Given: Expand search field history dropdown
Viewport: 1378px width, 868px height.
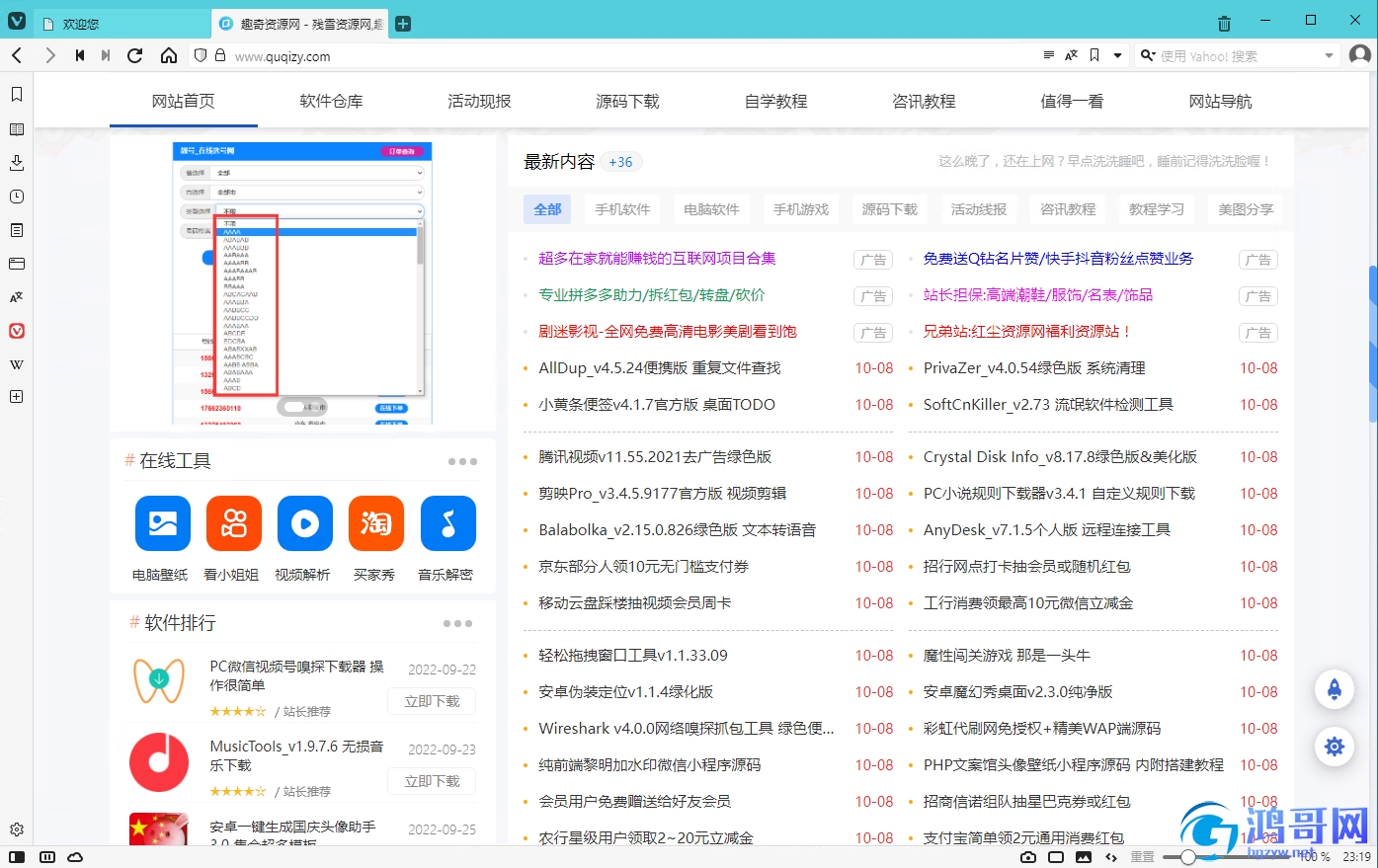Looking at the screenshot, I should tap(1329, 56).
